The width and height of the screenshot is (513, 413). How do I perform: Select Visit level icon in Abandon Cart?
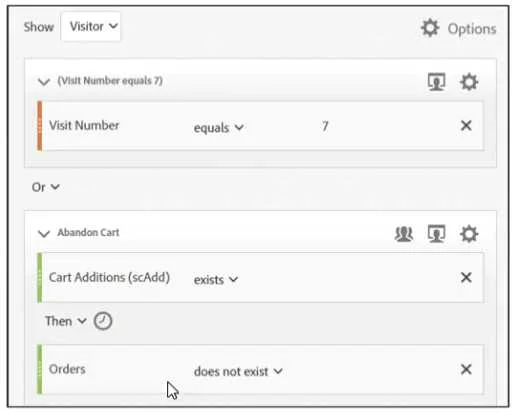(436, 234)
